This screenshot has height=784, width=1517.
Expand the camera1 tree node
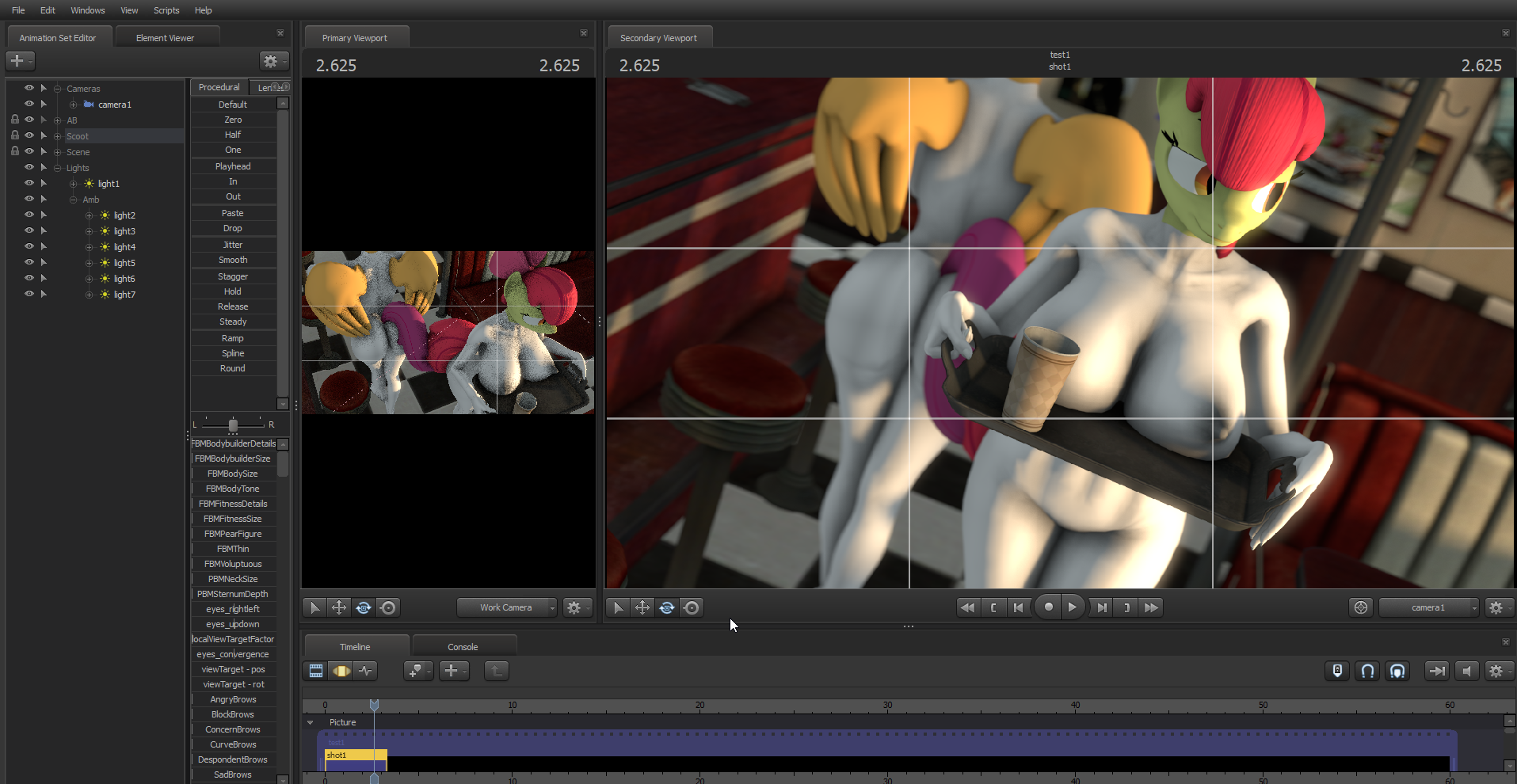(73, 105)
